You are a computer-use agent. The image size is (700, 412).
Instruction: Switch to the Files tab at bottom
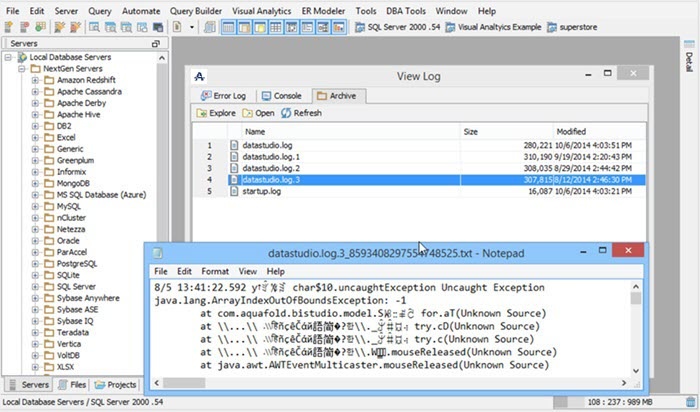[72, 385]
